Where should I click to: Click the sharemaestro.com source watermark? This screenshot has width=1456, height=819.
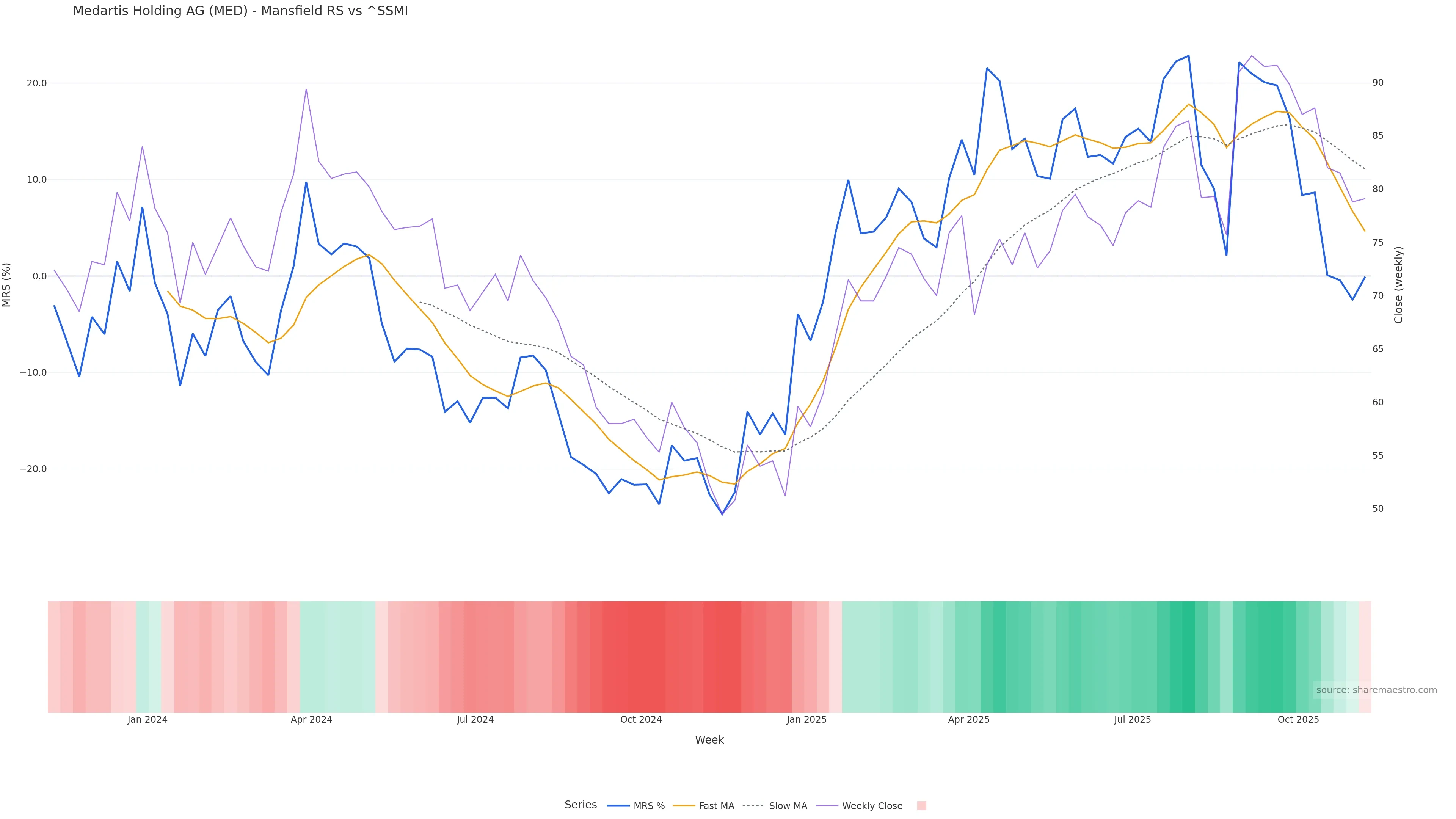point(1376,690)
